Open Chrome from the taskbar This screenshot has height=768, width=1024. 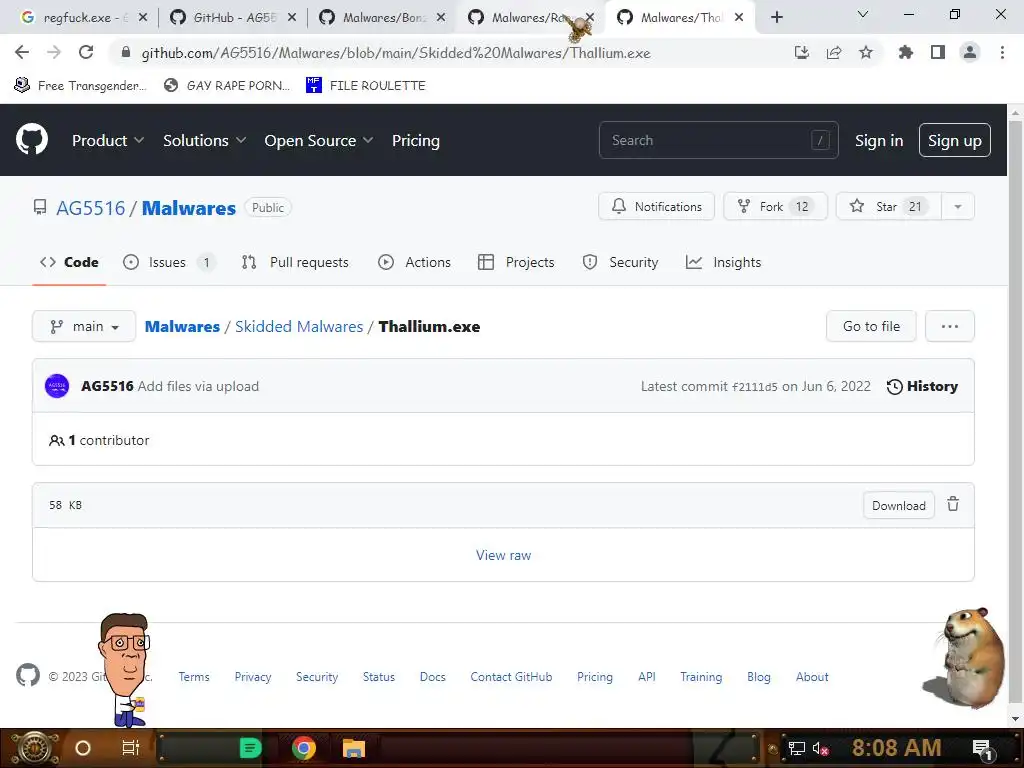(304, 748)
